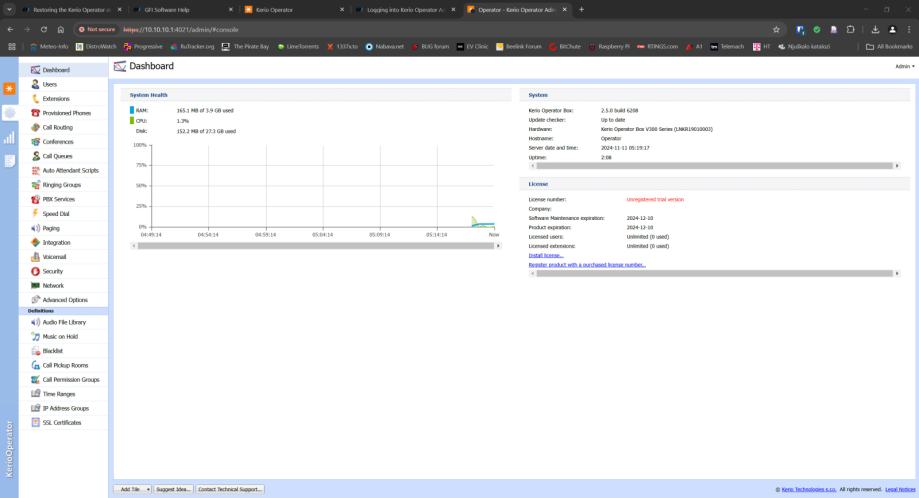The height and width of the screenshot is (498, 919).
Task: Open the Speed Dial lightning icon
Action: click(x=35, y=213)
